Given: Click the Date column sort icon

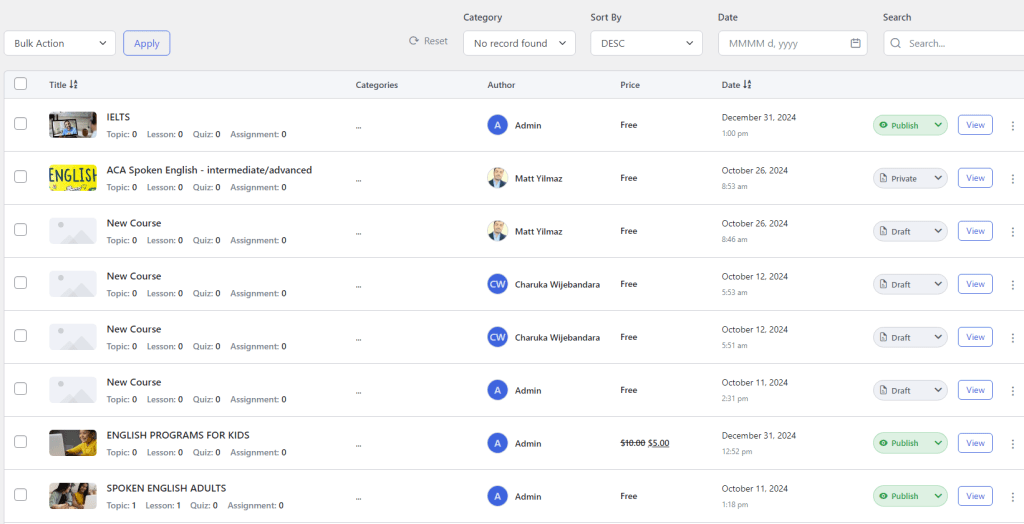Looking at the screenshot, I should [x=748, y=85].
